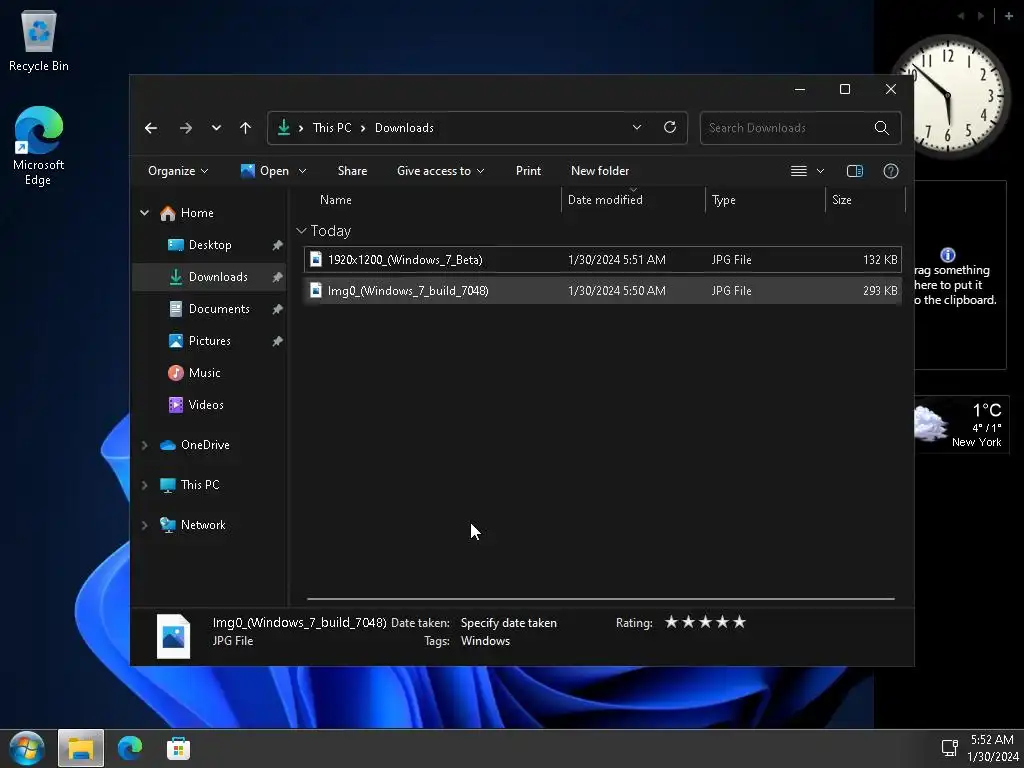Open the Start menu orb
The image size is (1024, 768).
coord(27,748)
